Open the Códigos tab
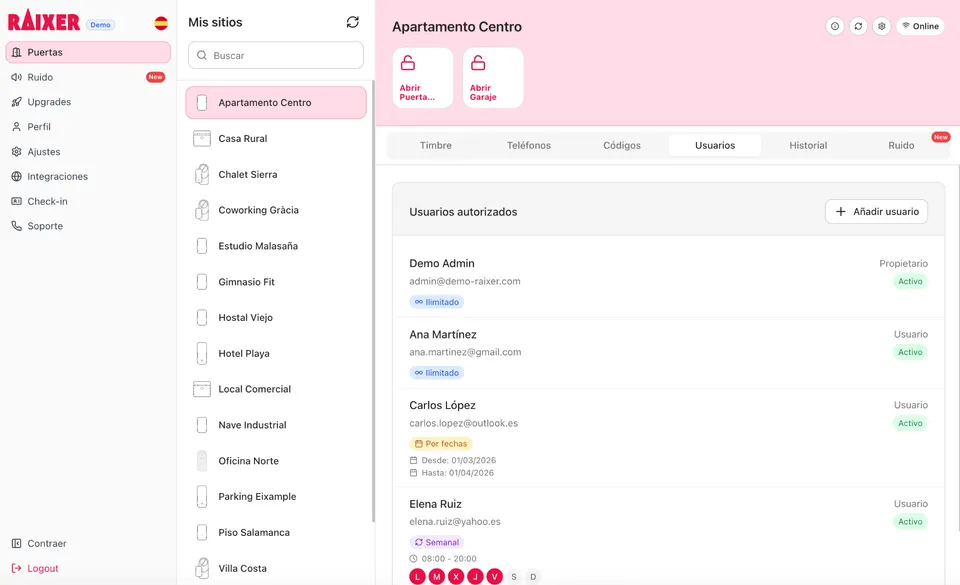Image resolution: width=960 pixels, height=585 pixels. coord(622,145)
